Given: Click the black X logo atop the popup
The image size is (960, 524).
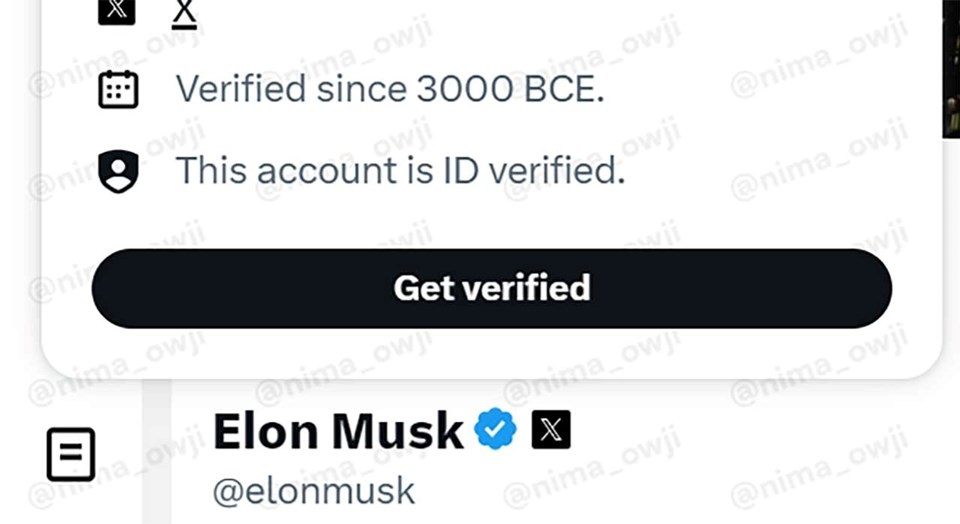Looking at the screenshot, I should point(116,12).
